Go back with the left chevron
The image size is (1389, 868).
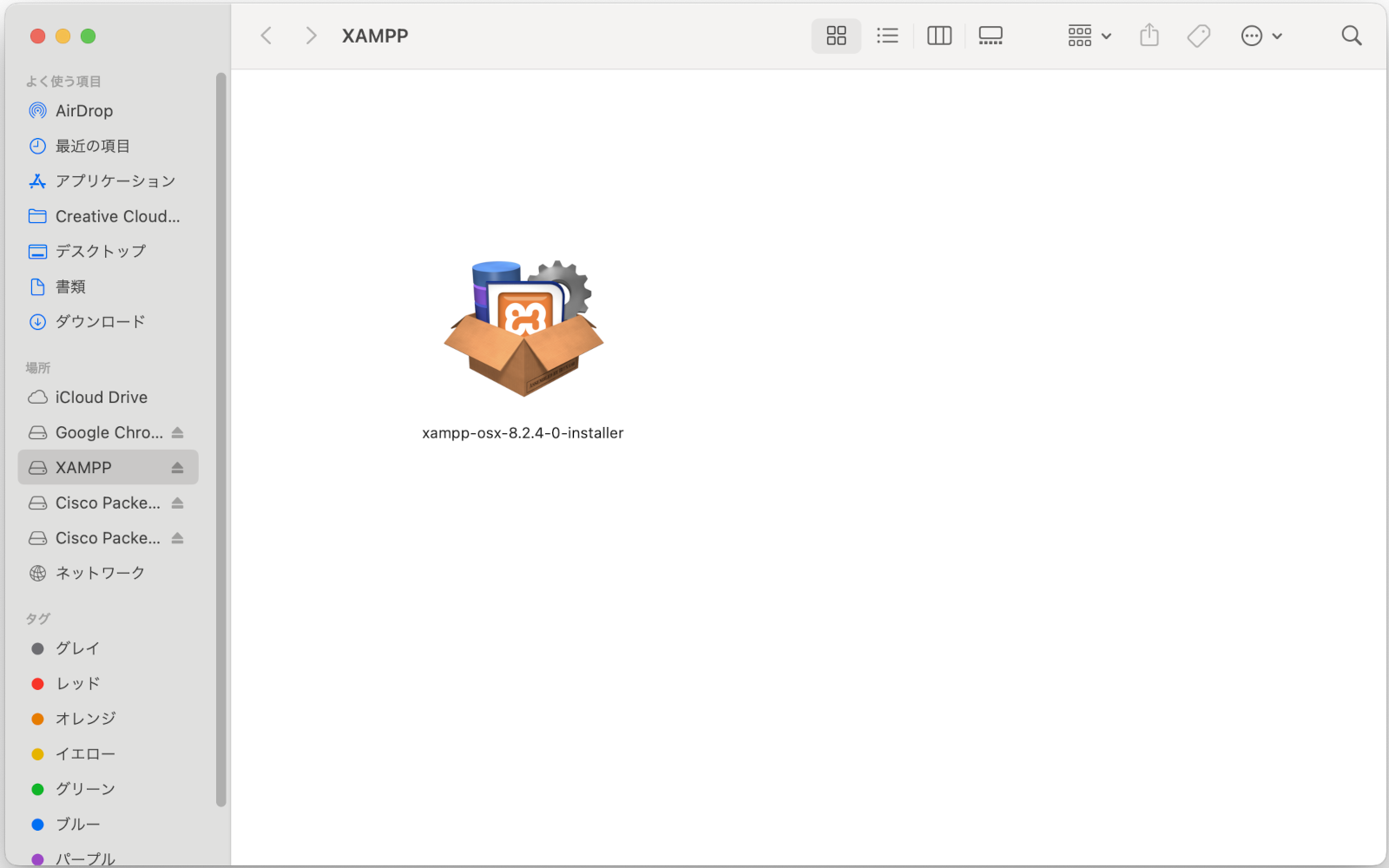tap(267, 36)
